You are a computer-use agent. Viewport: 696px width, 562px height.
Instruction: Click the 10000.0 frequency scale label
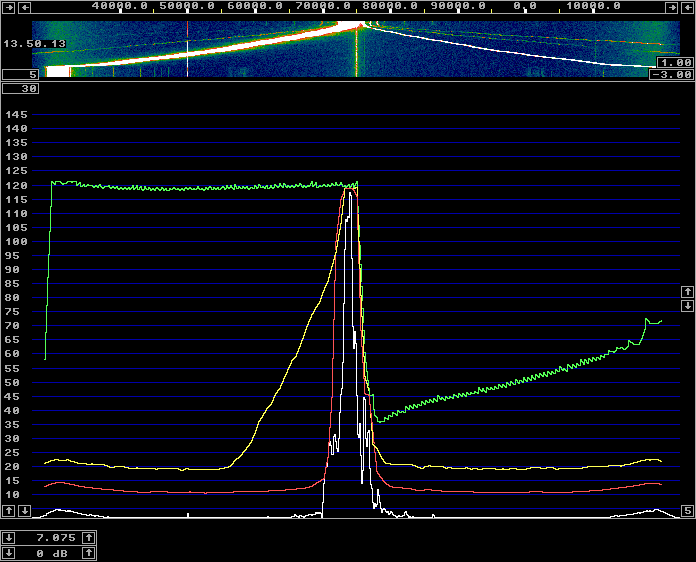593,6
